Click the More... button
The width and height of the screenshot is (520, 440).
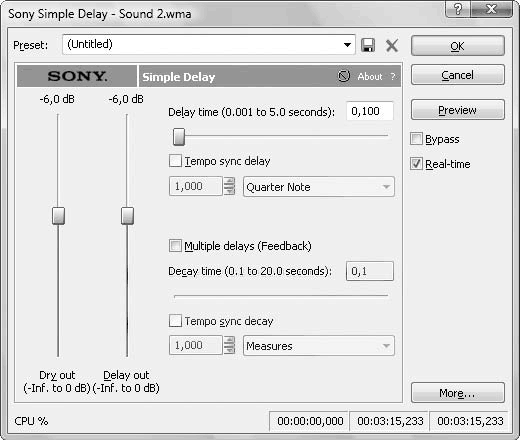[458, 393]
